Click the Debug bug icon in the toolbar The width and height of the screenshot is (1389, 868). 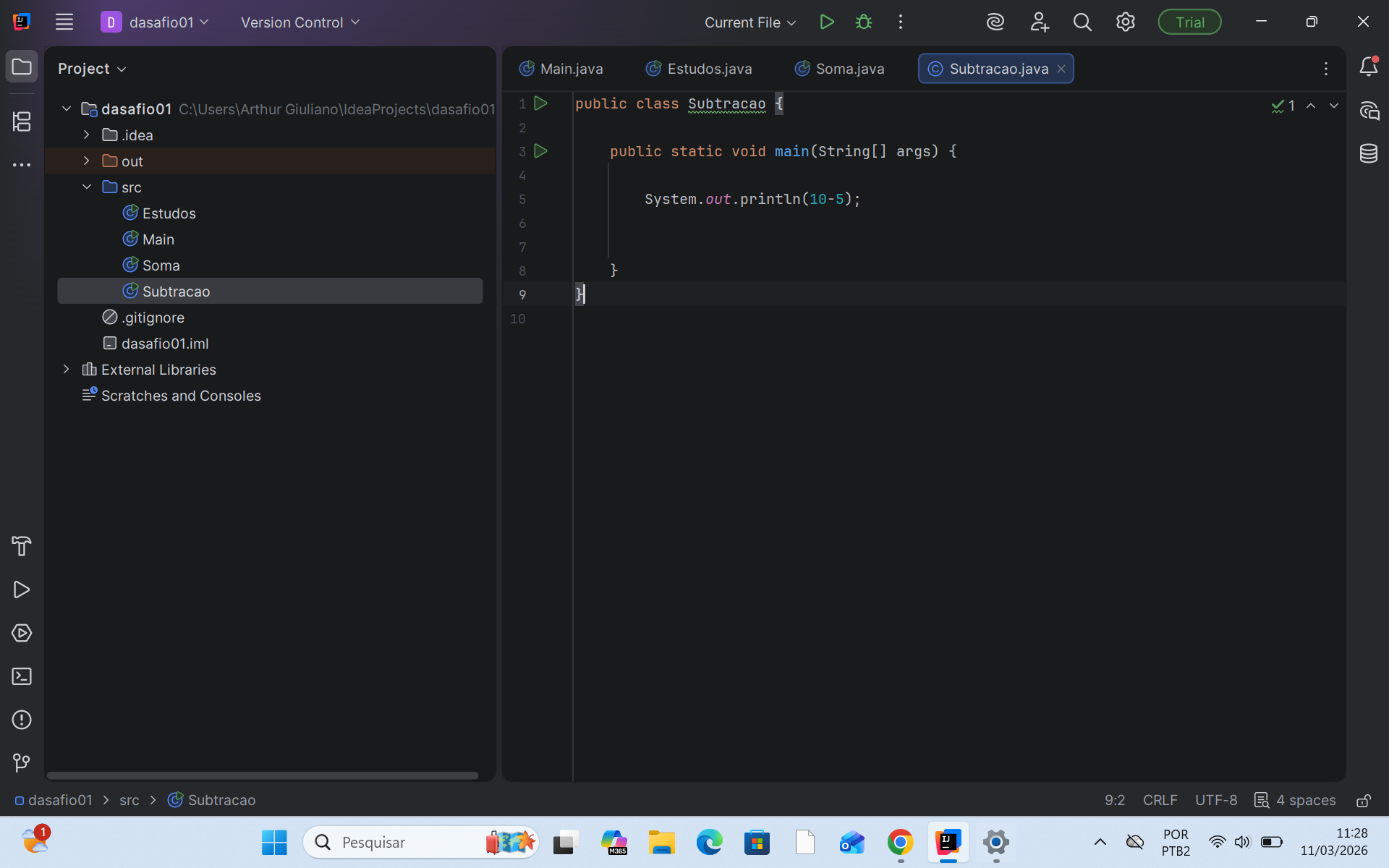tap(863, 22)
